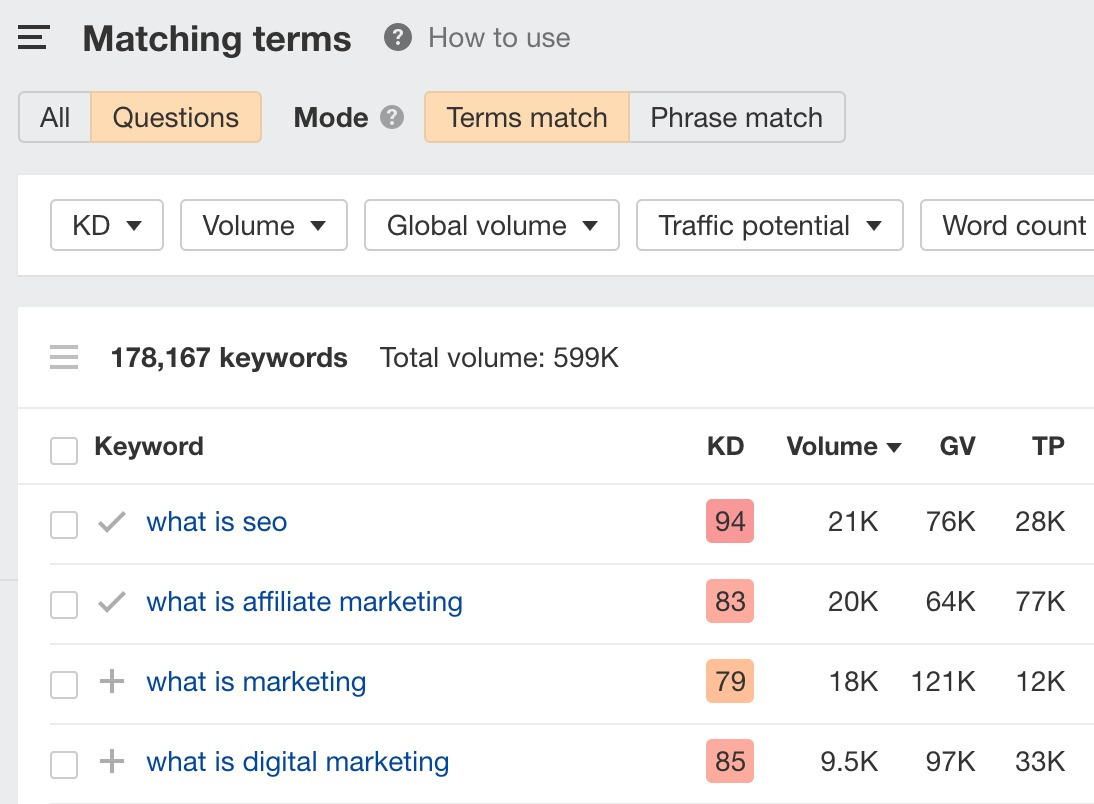Open the hamburger navigation menu
Image resolution: width=1094 pixels, height=804 pixels.
point(33,39)
